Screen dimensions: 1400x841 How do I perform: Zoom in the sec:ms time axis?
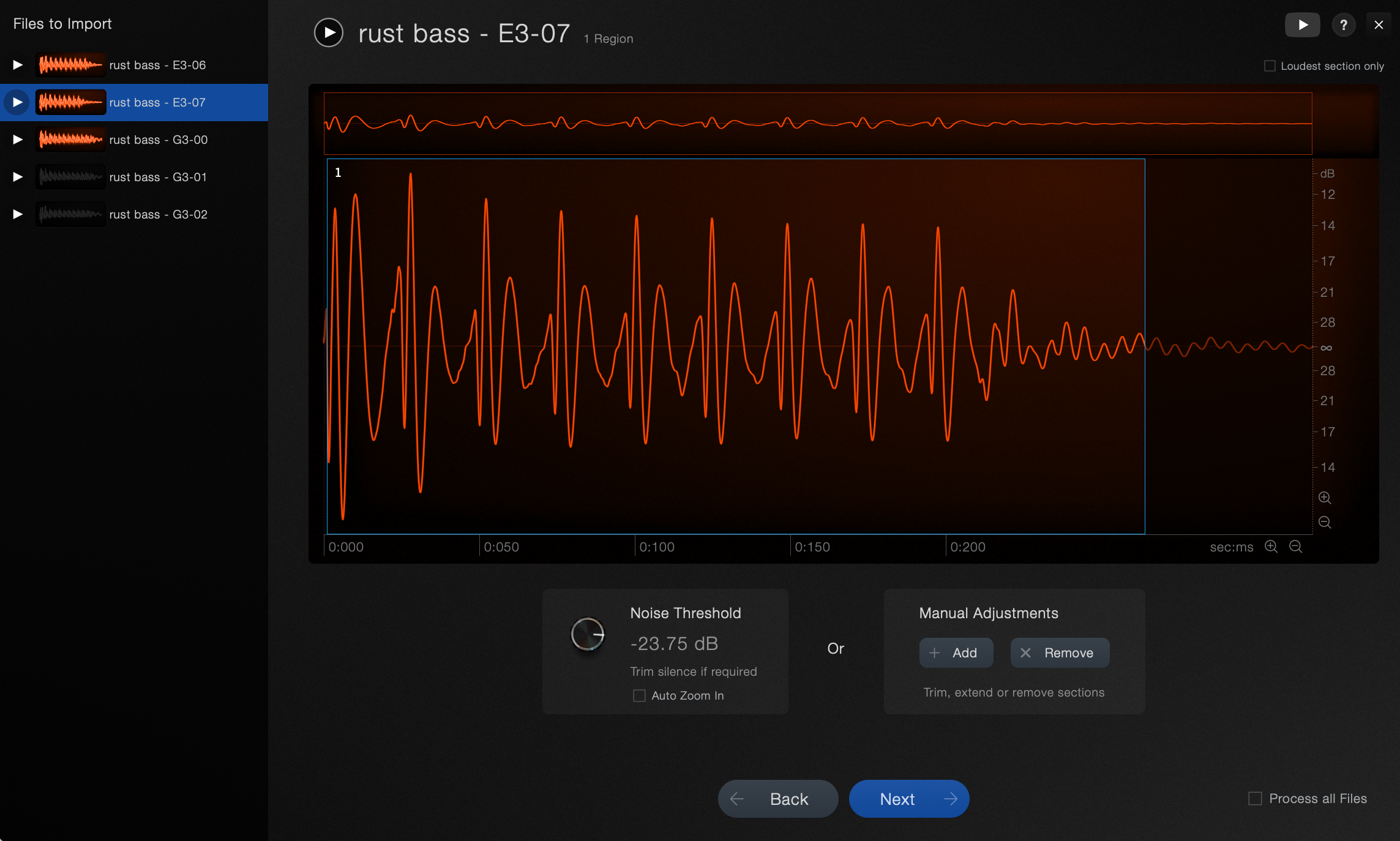pos(1271,547)
